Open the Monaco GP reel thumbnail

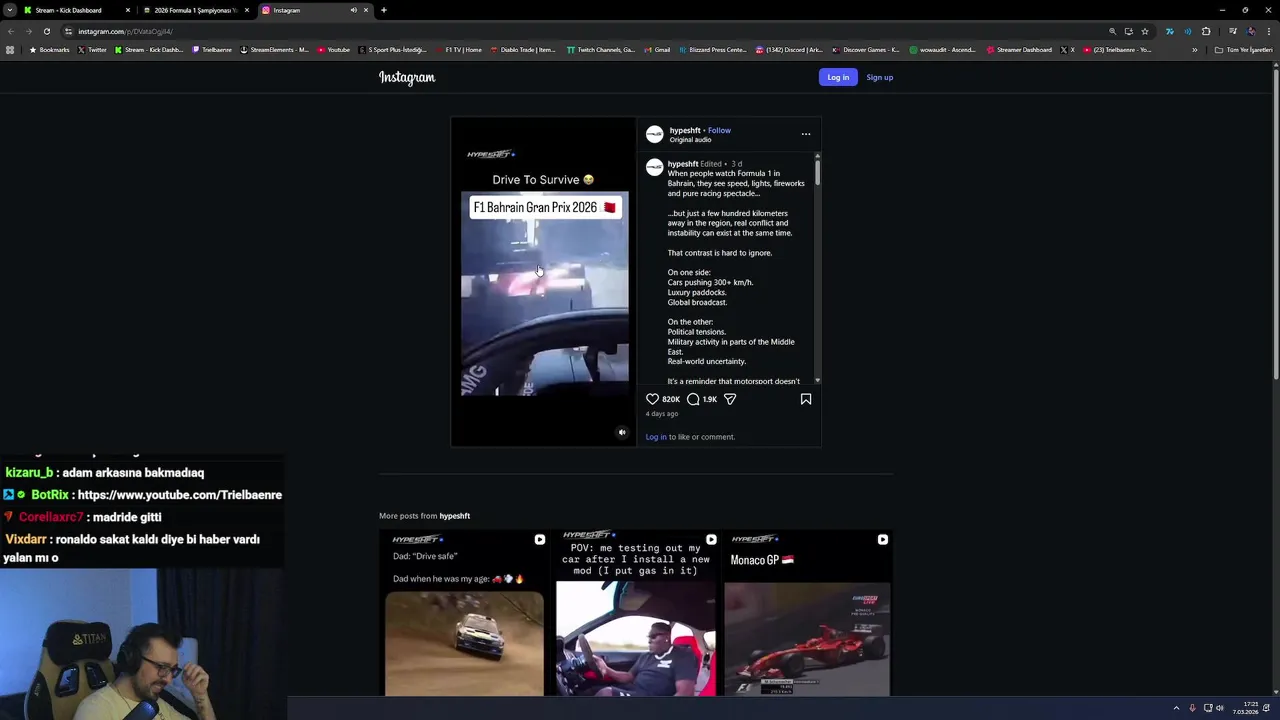click(x=808, y=613)
